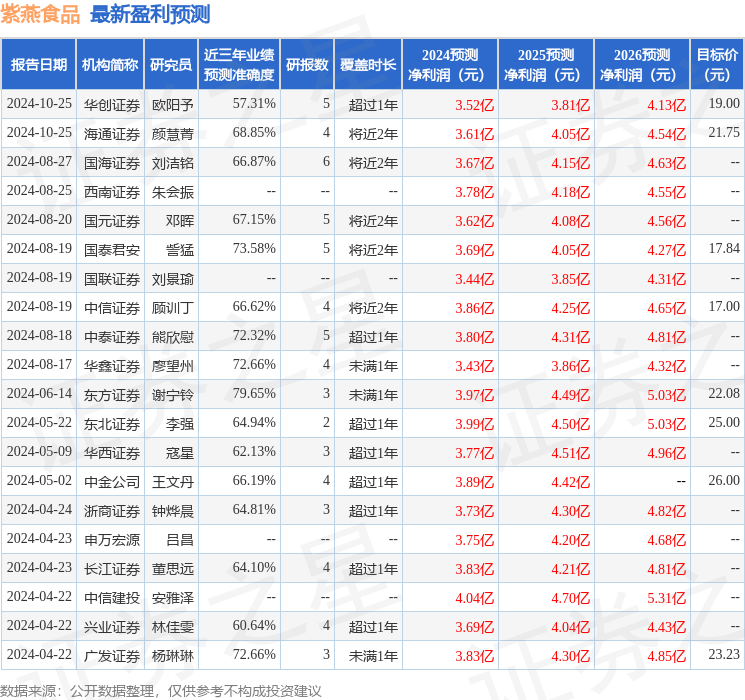Click analyst name 安雅泽
Screen dimensions: 745x700
172,598
